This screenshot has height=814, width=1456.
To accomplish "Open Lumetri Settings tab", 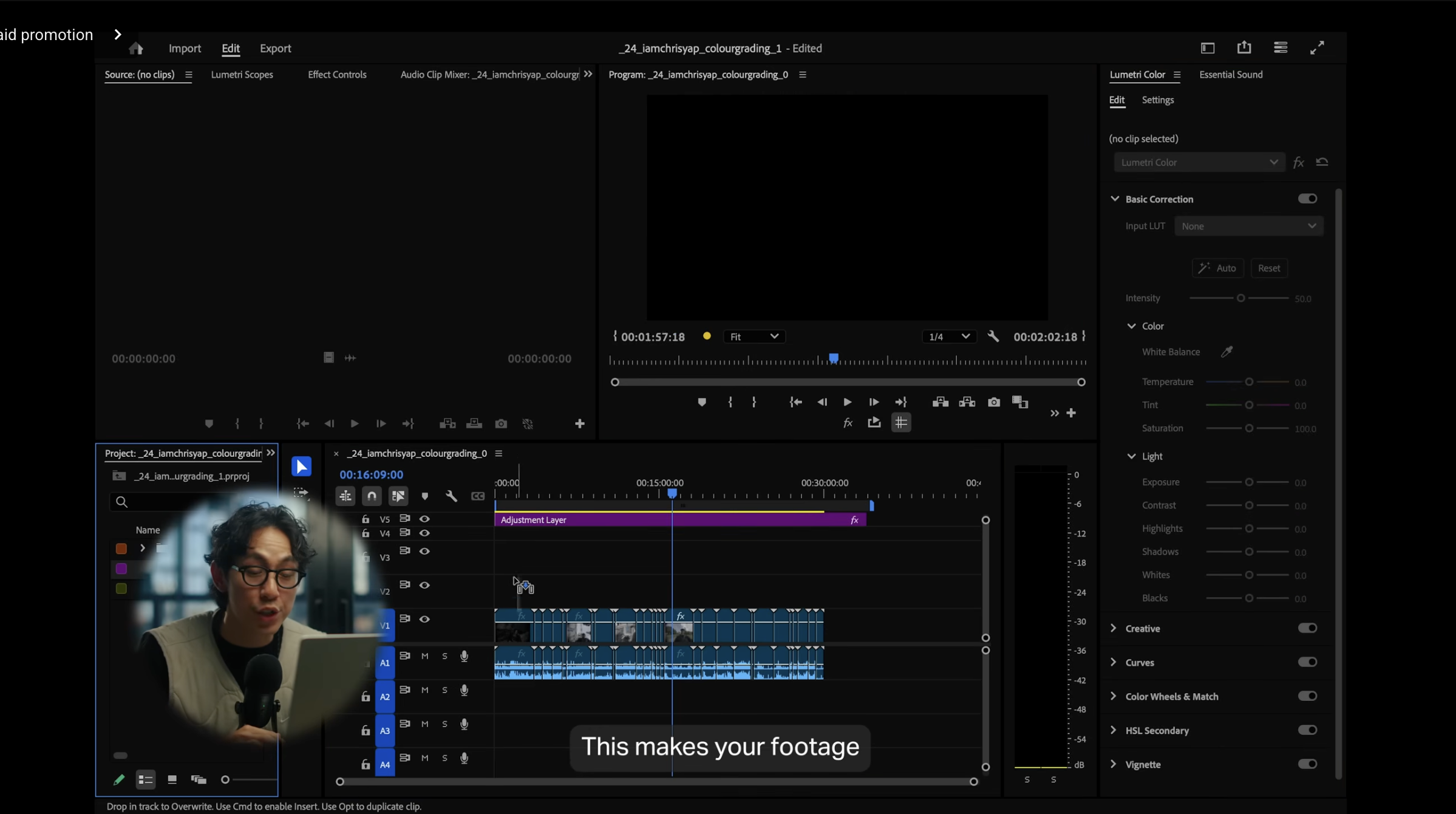I will pos(1157,100).
